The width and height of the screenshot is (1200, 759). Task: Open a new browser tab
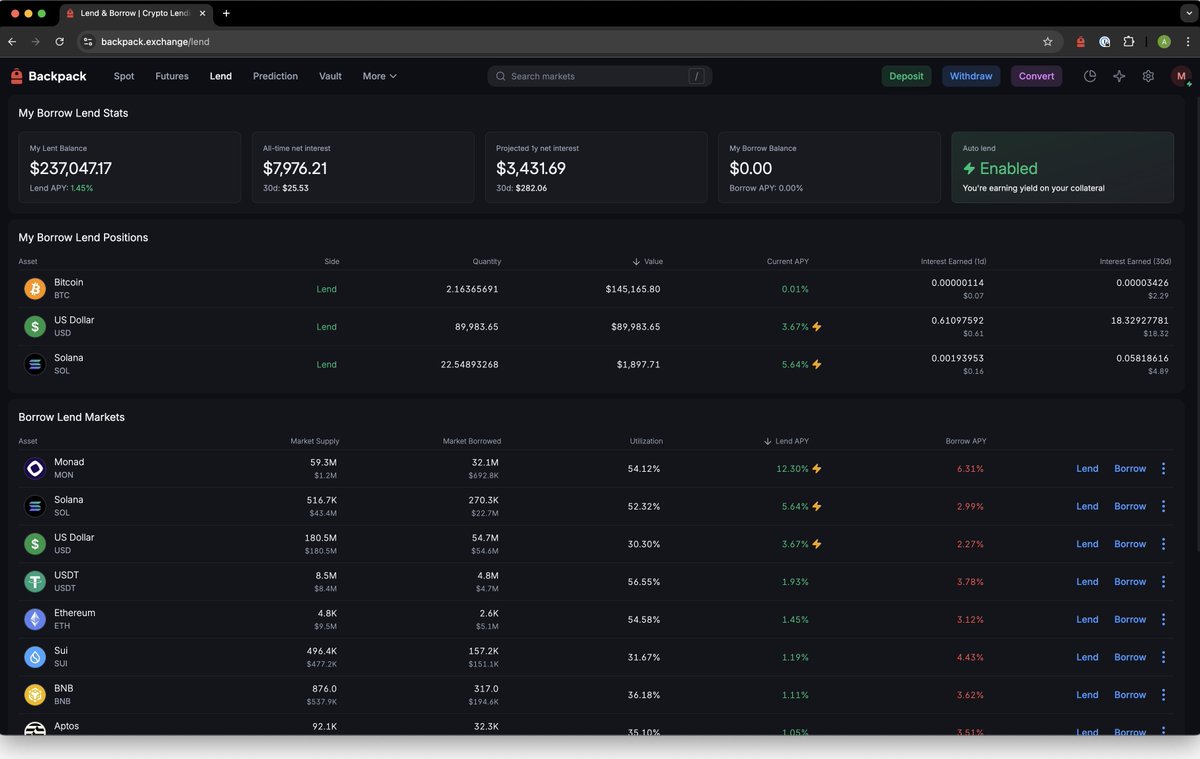coord(226,14)
